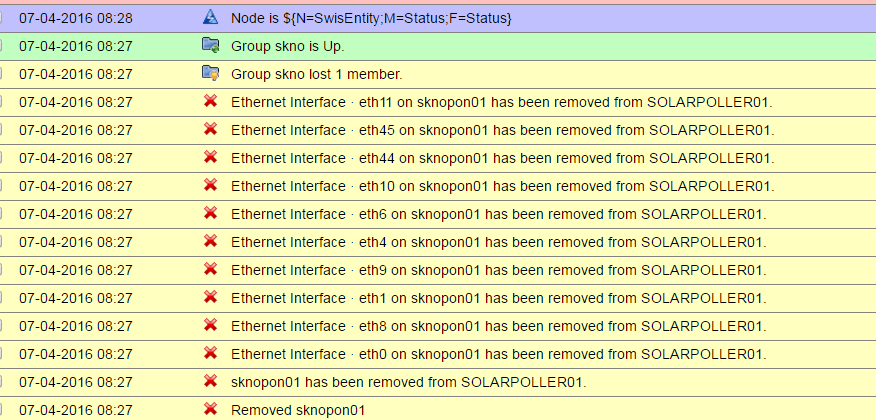Viewport: 876px width, 420px height.
Task: Click the red X icon beside eth6
Action: coord(210,213)
